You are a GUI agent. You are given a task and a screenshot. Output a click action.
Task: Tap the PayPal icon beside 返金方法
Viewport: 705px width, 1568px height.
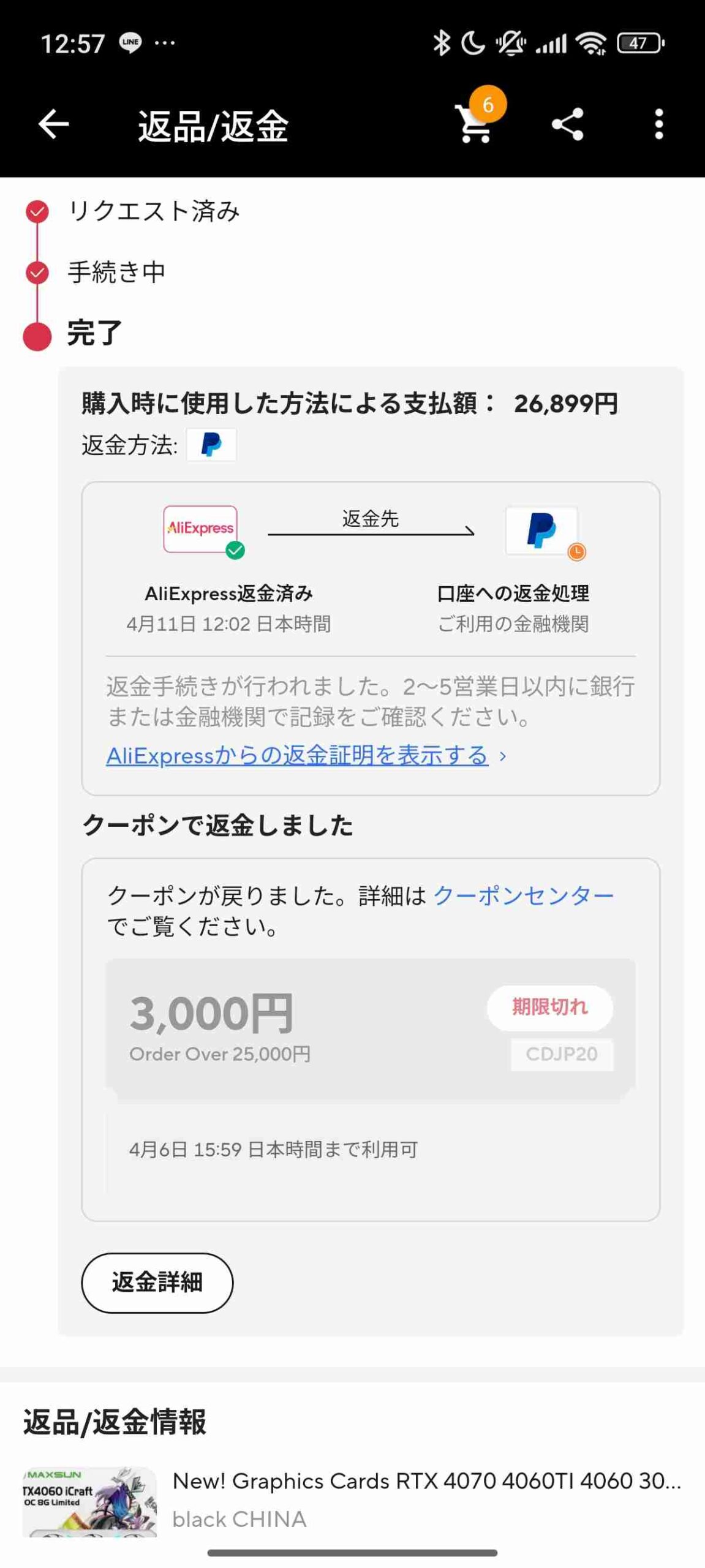[x=211, y=445]
